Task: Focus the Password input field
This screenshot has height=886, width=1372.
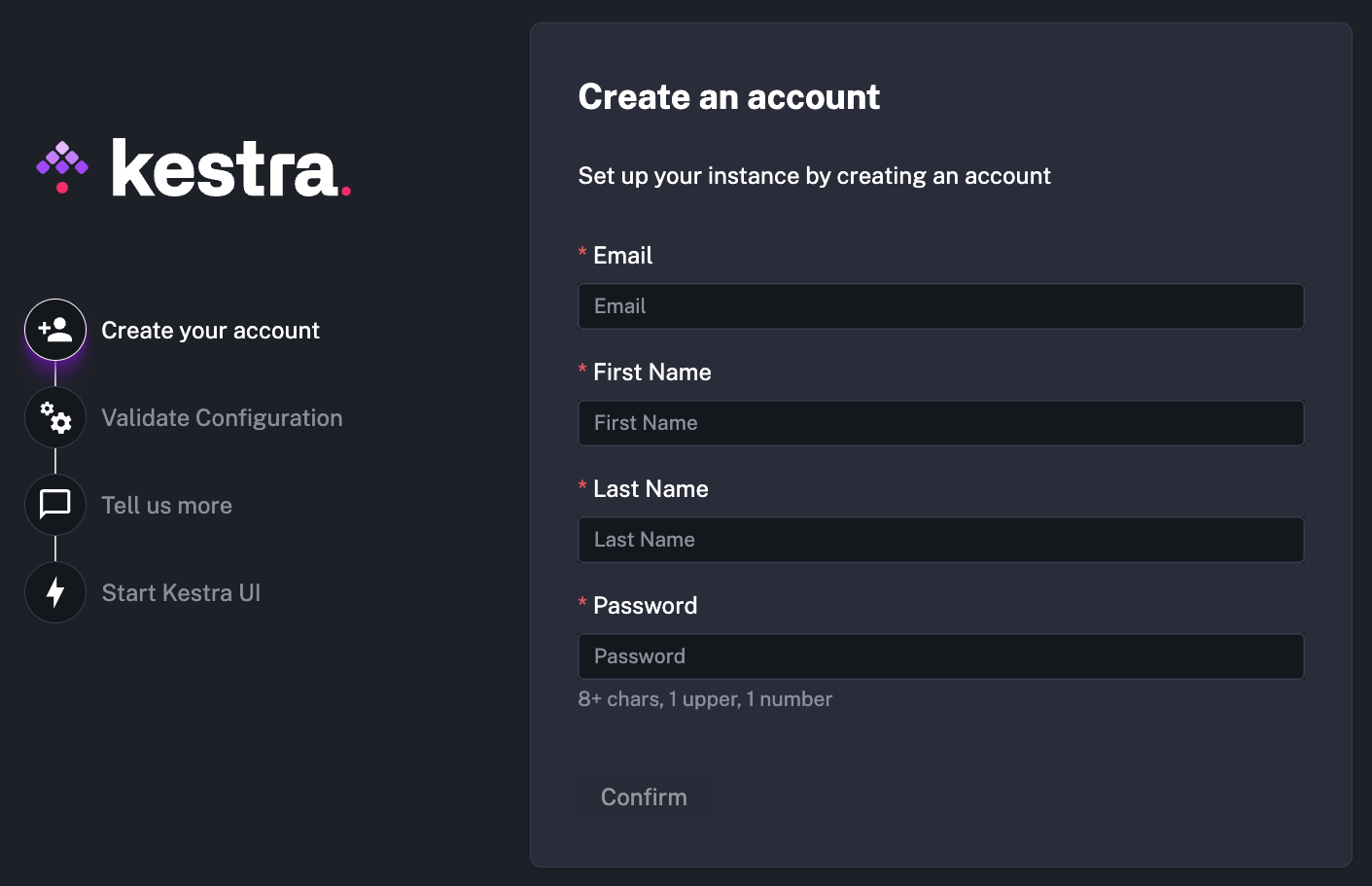Action: (940, 656)
